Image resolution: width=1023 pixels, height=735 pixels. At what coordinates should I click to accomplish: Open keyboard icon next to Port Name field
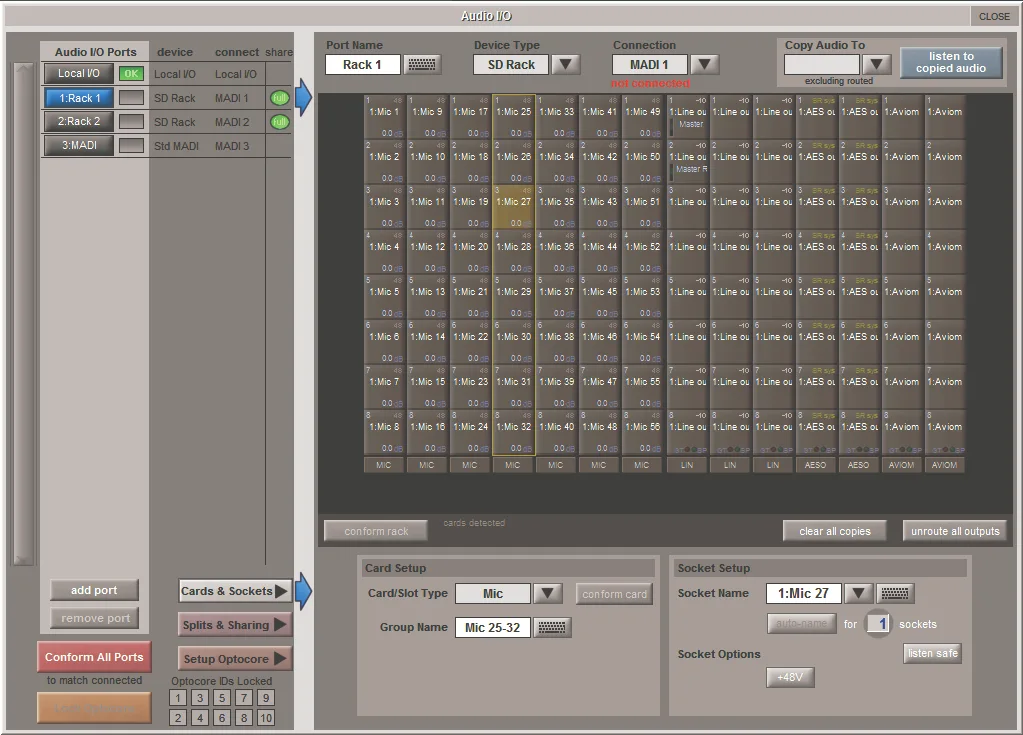click(421, 65)
